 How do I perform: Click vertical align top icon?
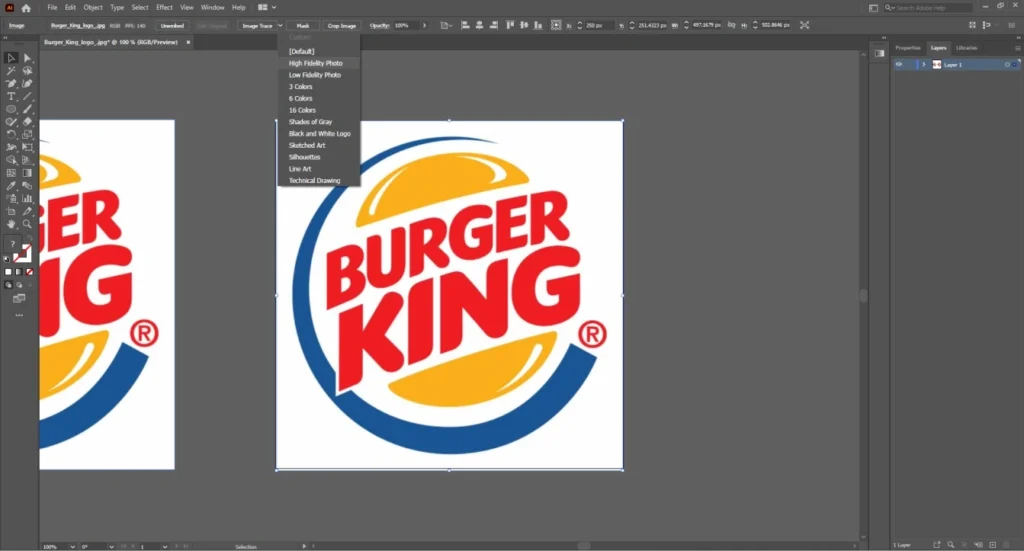510,25
